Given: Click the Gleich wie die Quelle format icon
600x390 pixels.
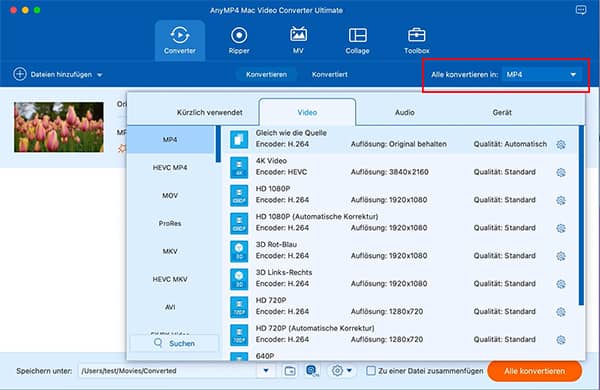Looking at the screenshot, I should click(x=239, y=139).
